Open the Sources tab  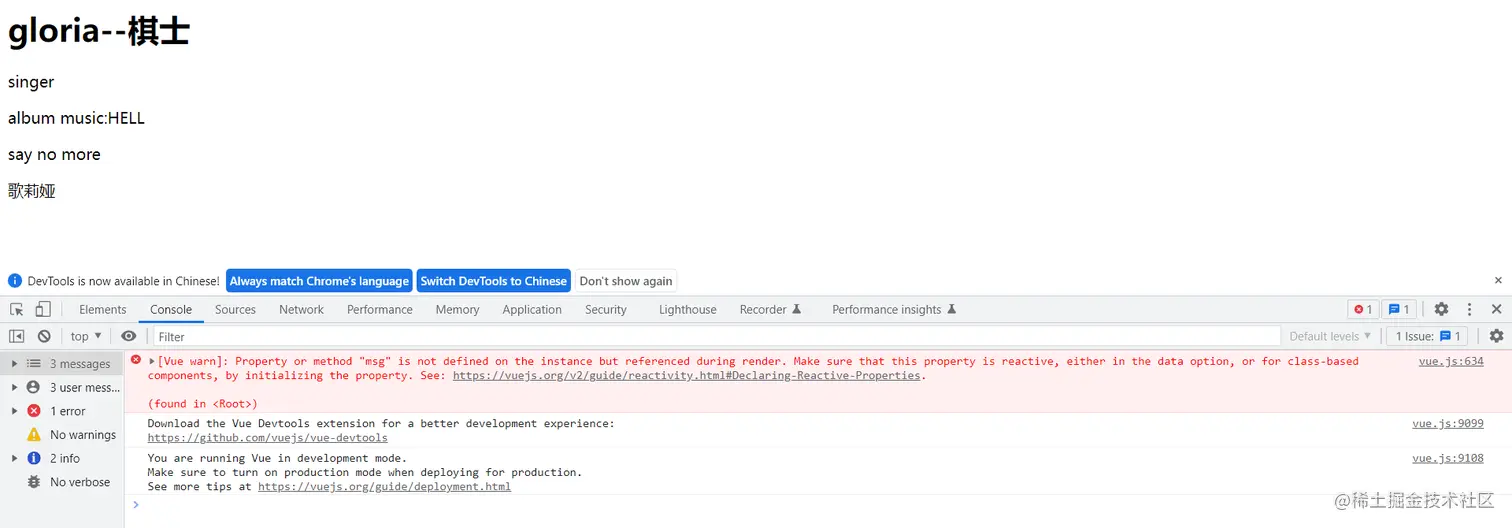coord(236,310)
